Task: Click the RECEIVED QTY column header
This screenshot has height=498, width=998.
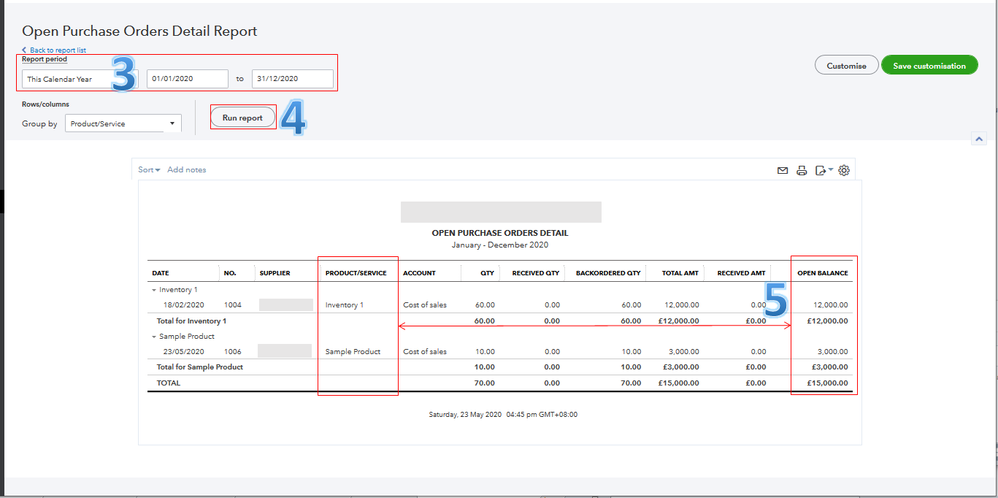Action: 536,273
